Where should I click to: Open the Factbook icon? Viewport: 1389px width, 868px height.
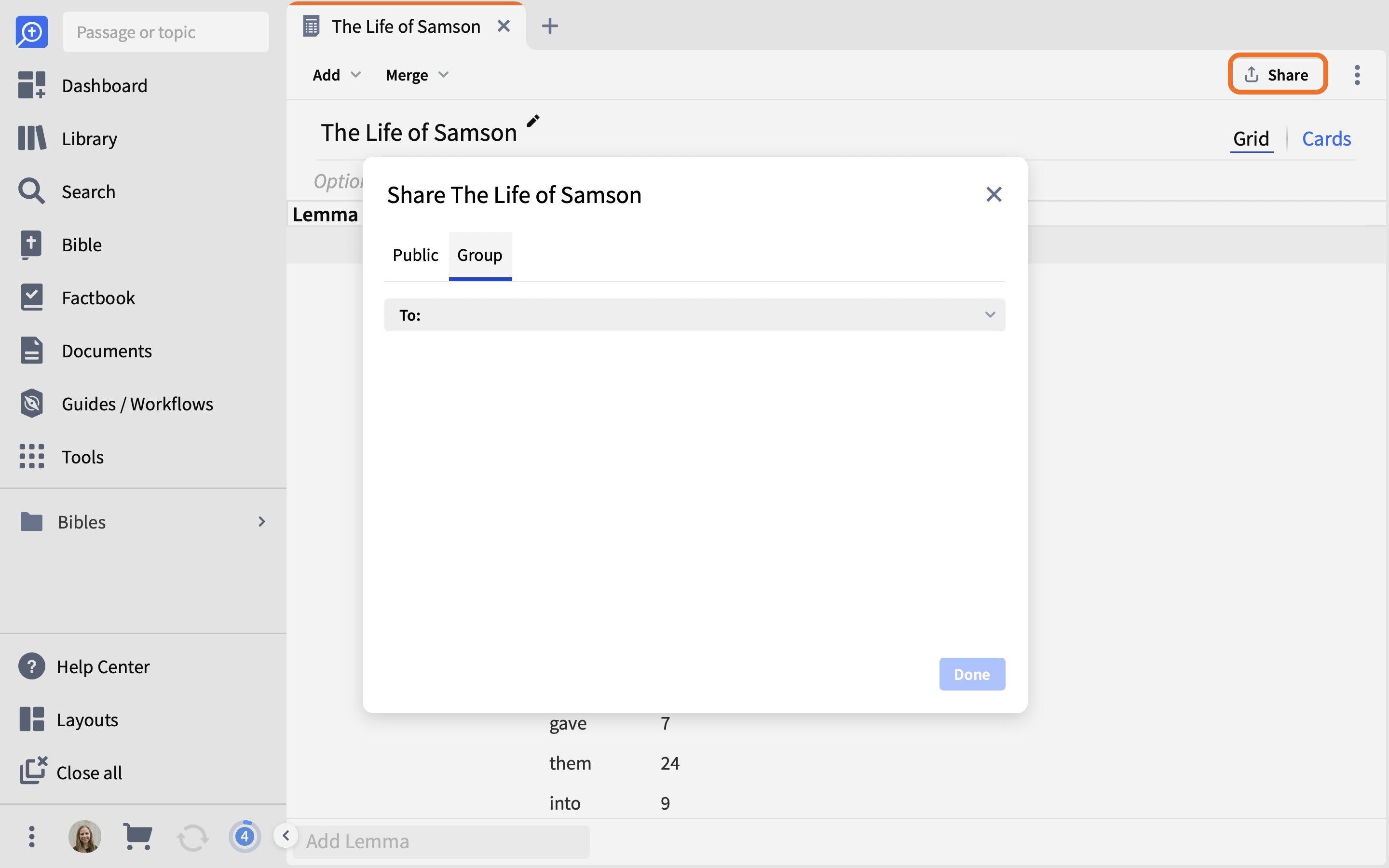point(31,298)
